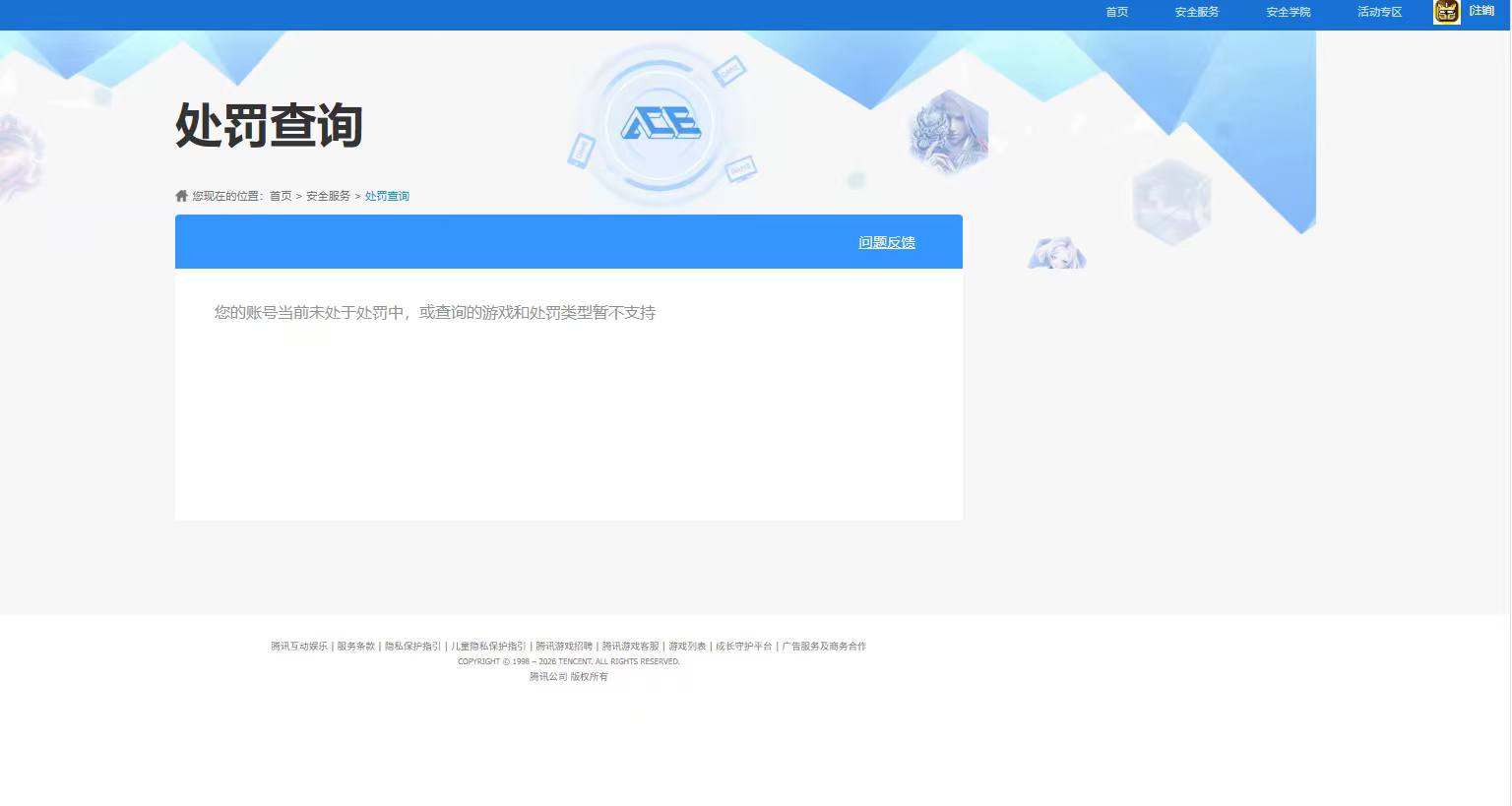Screen dimensions: 1512x806
Task: Click the 腾讯互动娱乐 footer link
Action: point(299,647)
